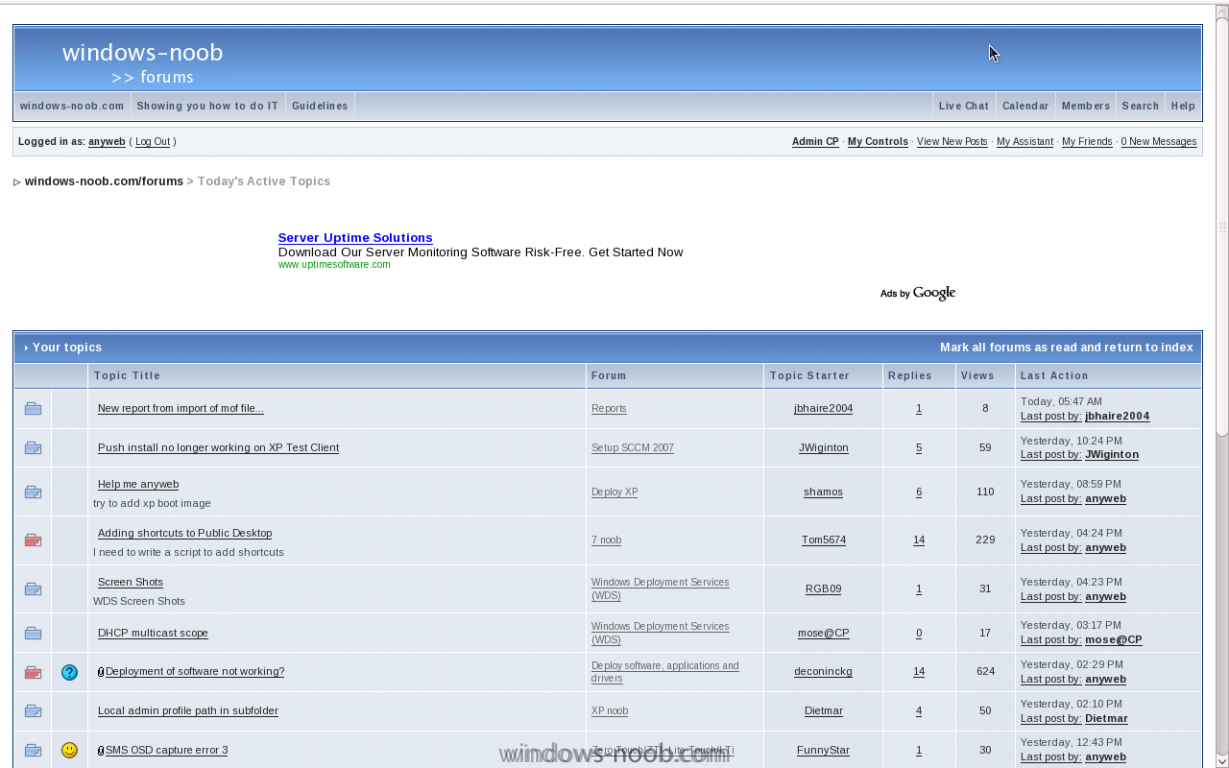Click red hot-topic folder beside Adding shortcuts
The height and width of the screenshot is (768, 1229).
pos(33,540)
